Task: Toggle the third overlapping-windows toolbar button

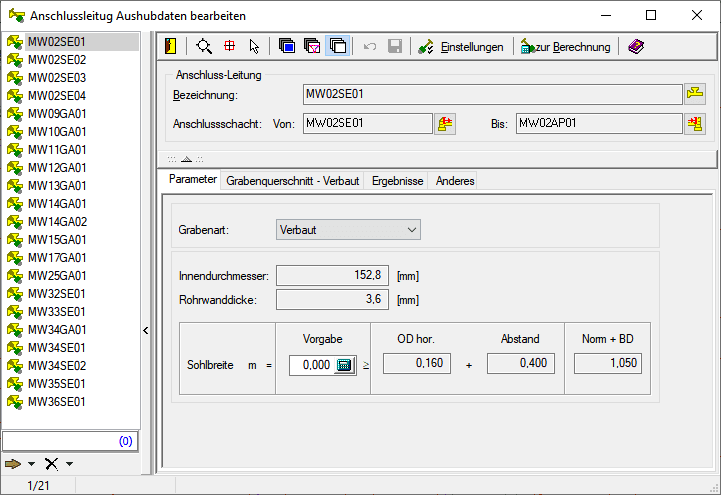Action: point(337,46)
